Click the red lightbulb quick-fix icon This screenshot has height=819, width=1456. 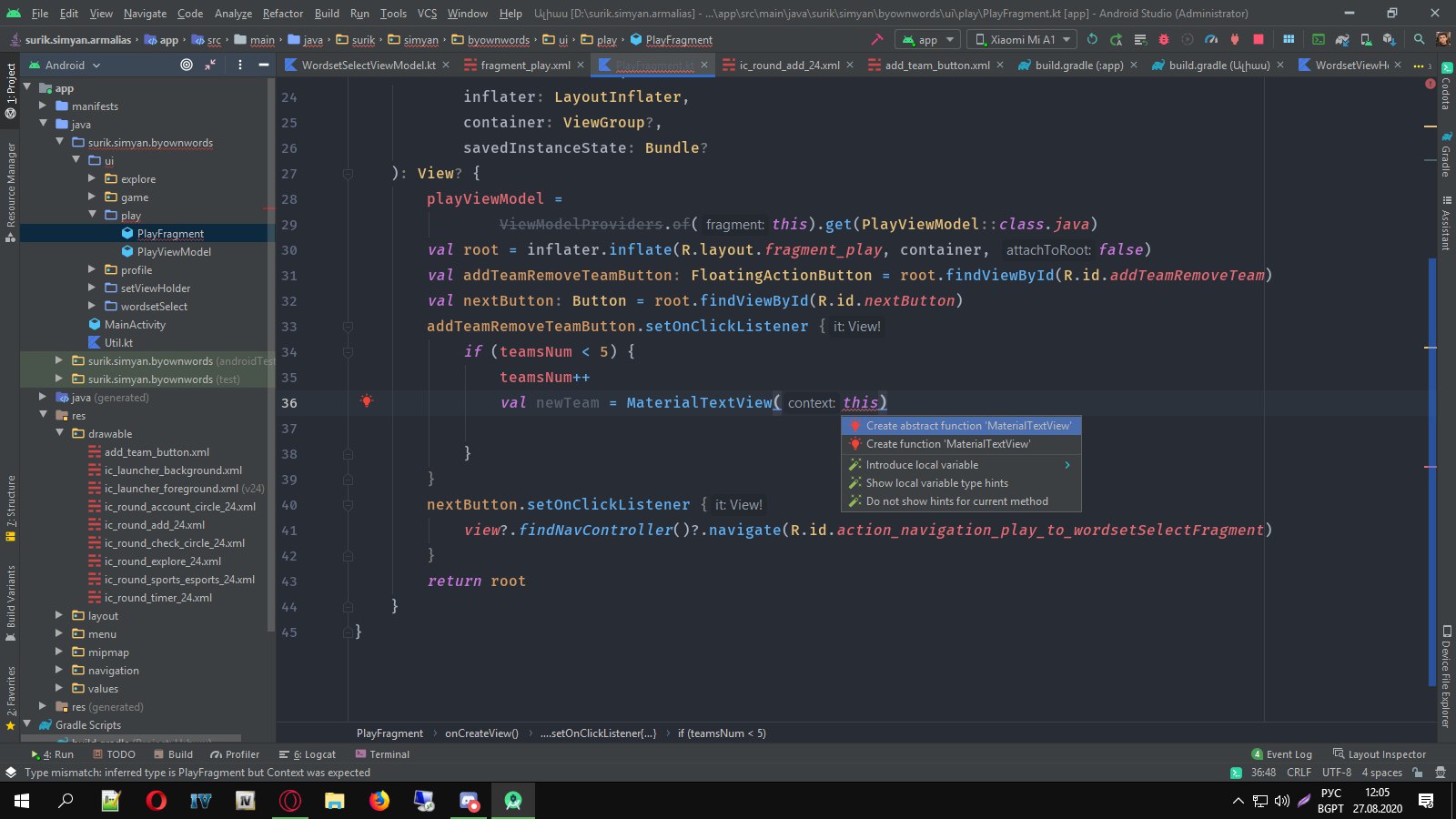tap(367, 401)
